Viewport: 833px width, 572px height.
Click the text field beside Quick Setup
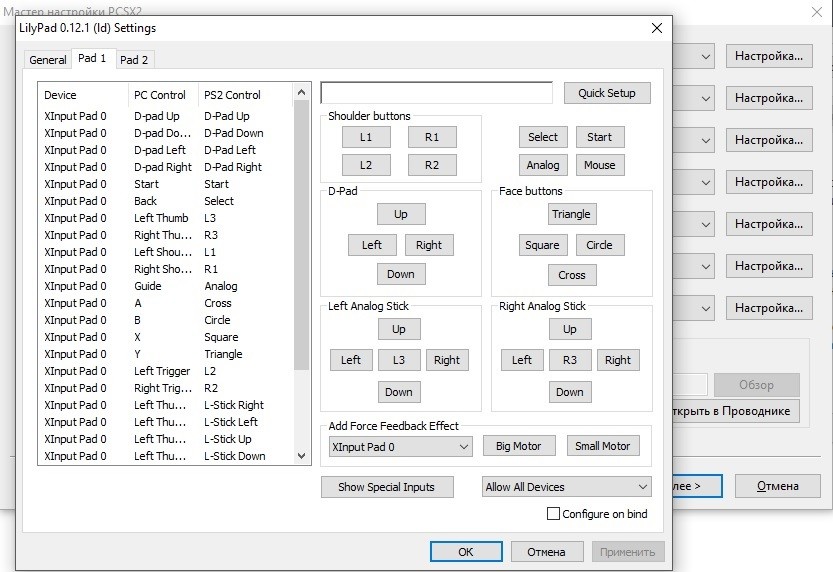coord(436,93)
